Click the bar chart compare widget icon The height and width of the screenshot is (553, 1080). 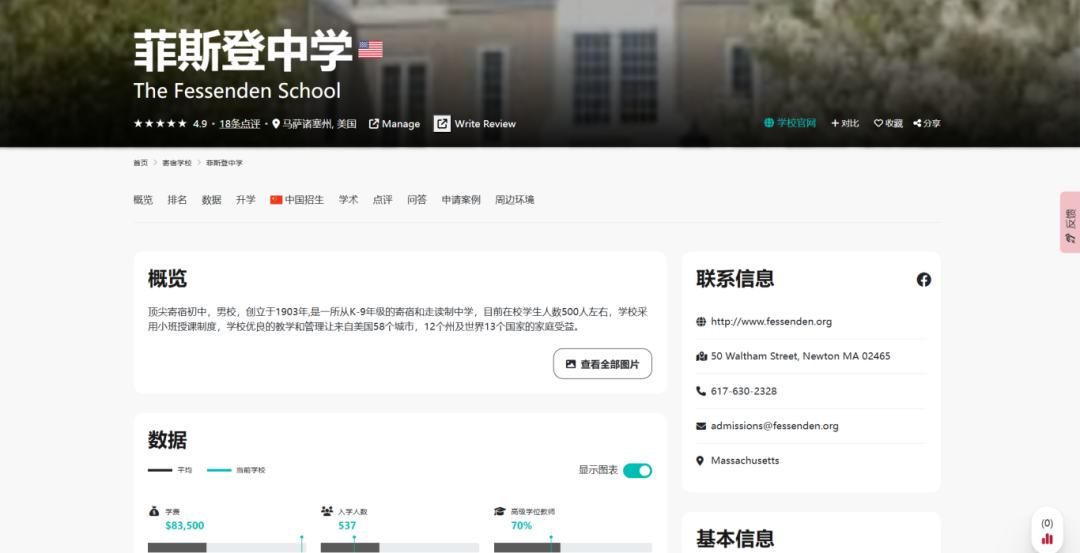pyautogui.click(x=1047, y=539)
